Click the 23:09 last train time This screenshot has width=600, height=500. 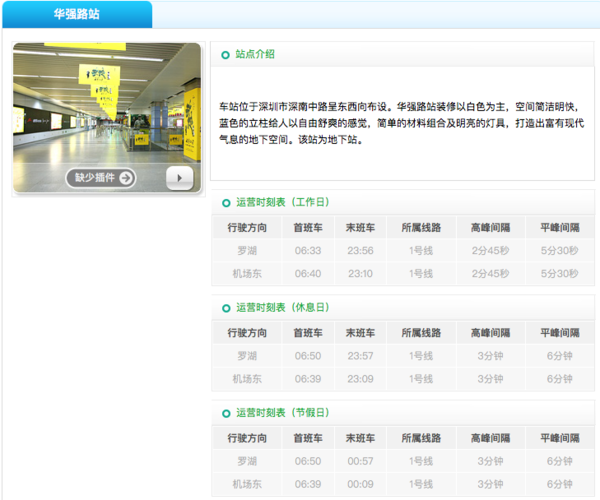[360, 379]
